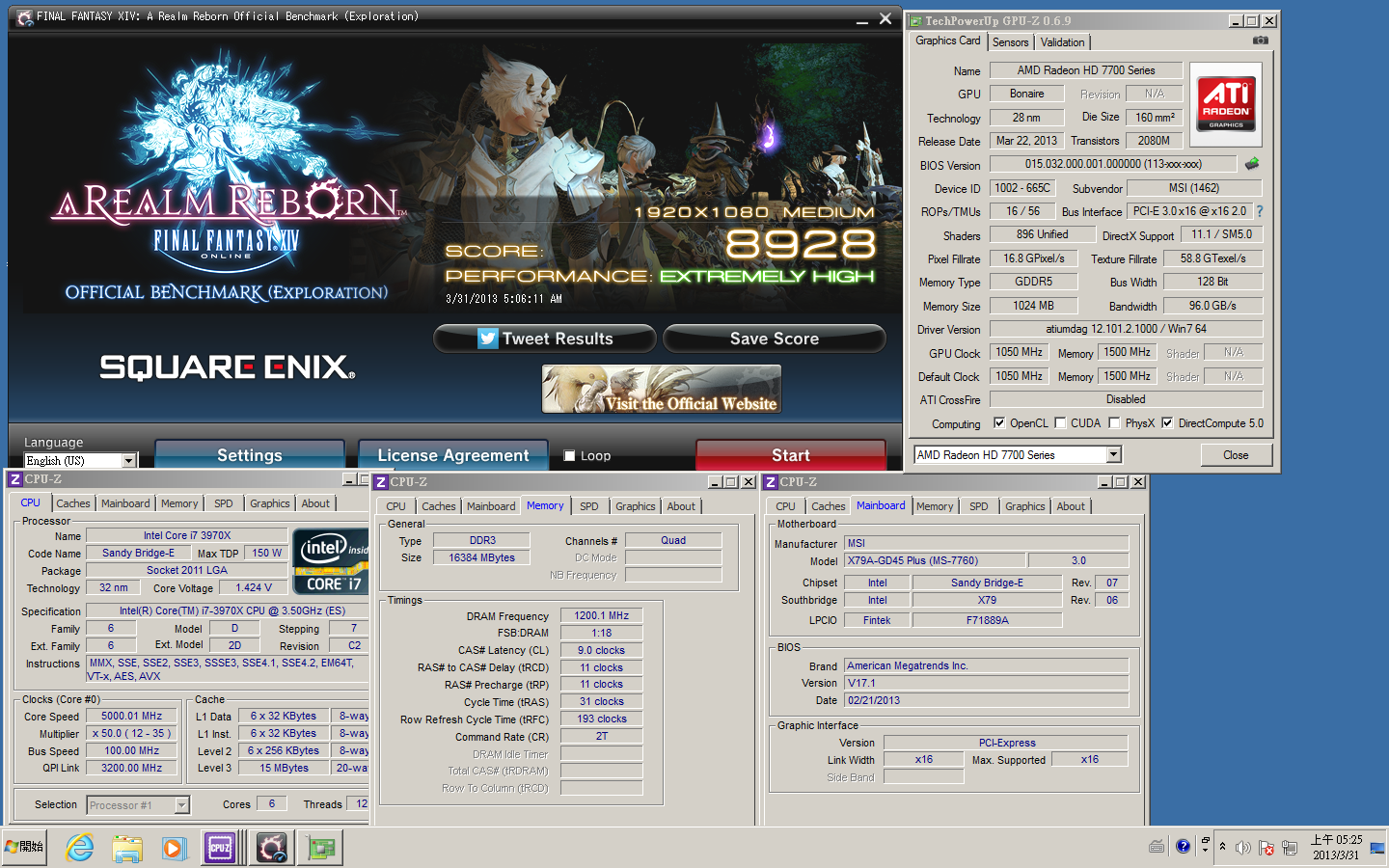Image resolution: width=1389 pixels, height=868 pixels.
Task: Click the Core Speed value 5000.01 MHz
Action: [x=132, y=716]
